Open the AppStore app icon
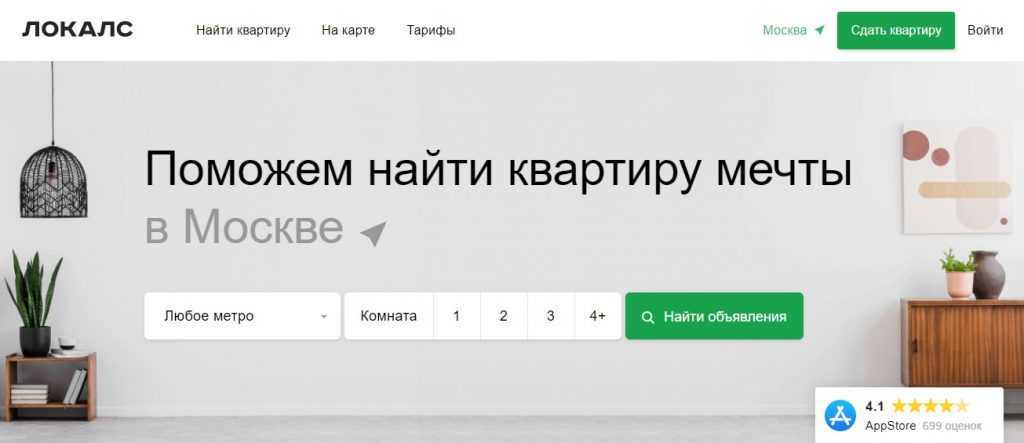This screenshot has height=443, width=1024. pyautogui.click(x=840, y=415)
